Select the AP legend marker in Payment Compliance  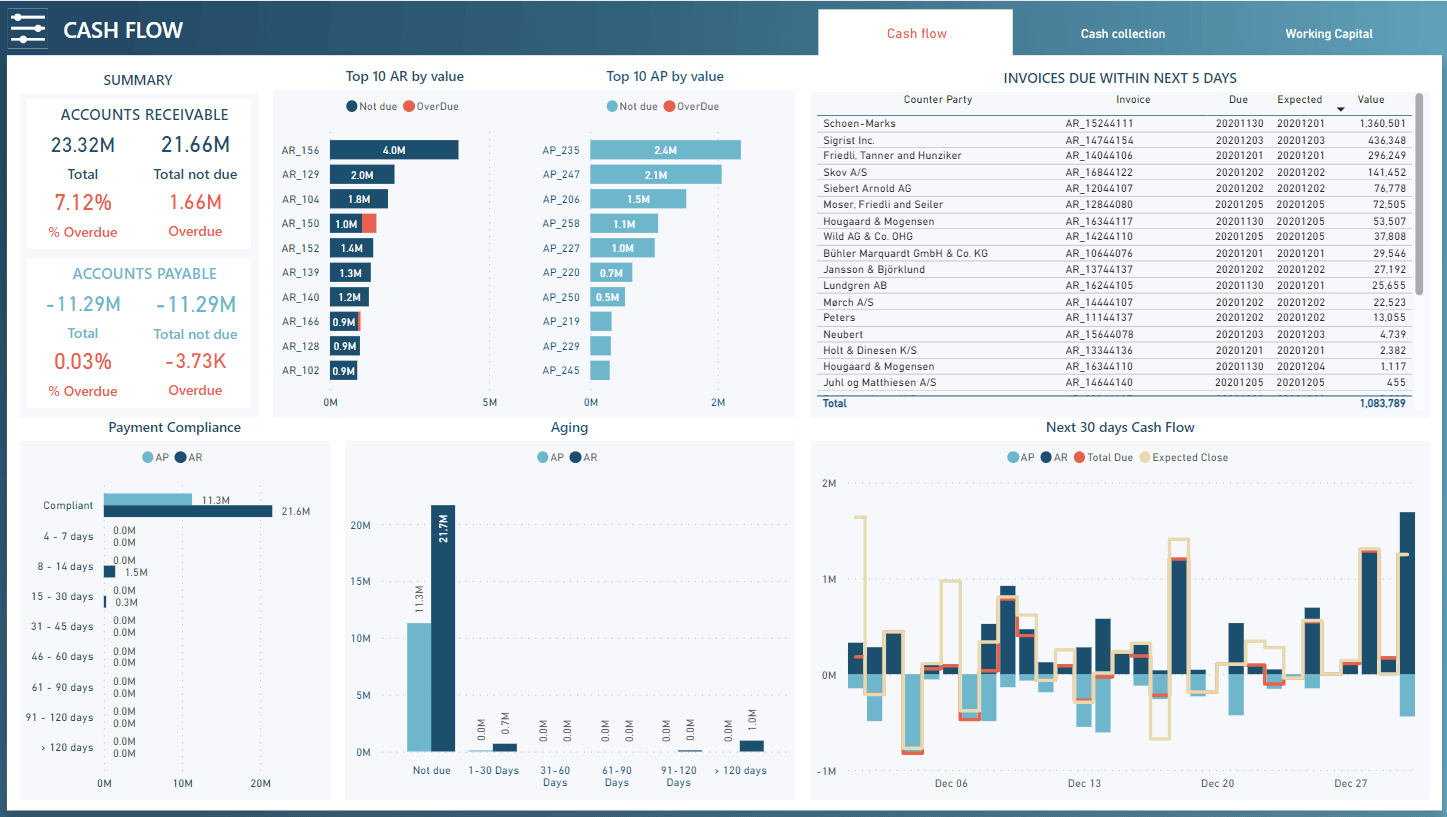pos(149,457)
